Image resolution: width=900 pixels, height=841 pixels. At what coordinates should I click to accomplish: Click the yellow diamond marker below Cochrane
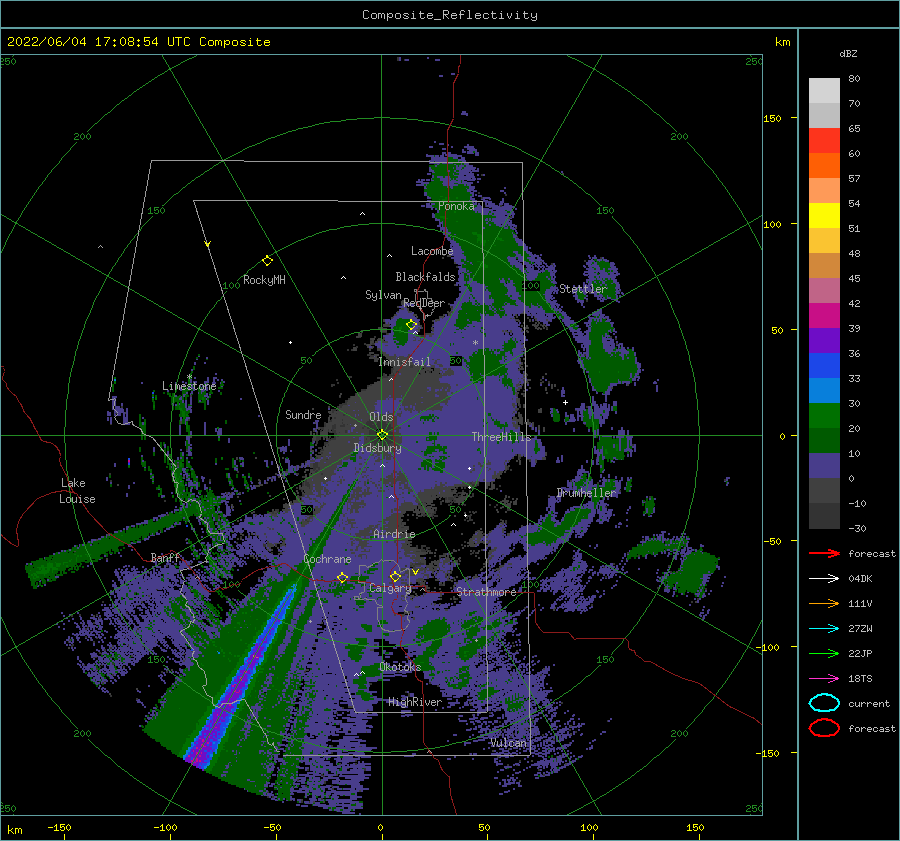tap(342, 577)
